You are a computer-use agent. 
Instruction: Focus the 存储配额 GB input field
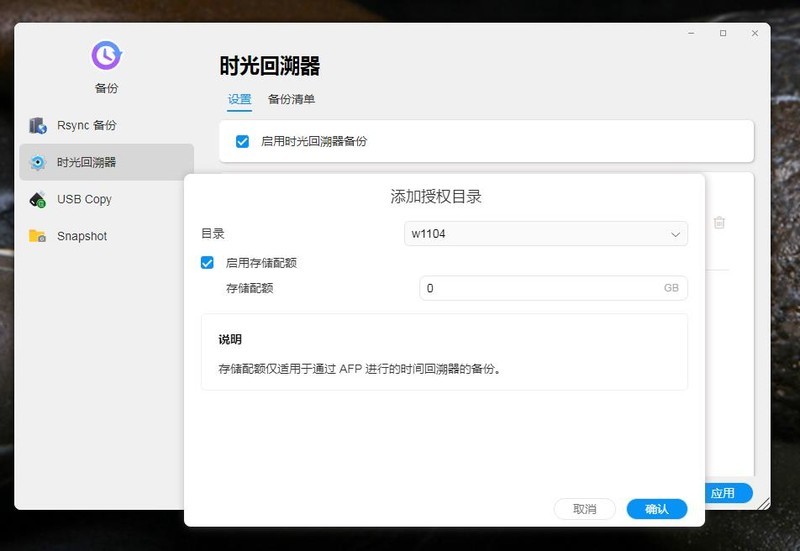(553, 288)
